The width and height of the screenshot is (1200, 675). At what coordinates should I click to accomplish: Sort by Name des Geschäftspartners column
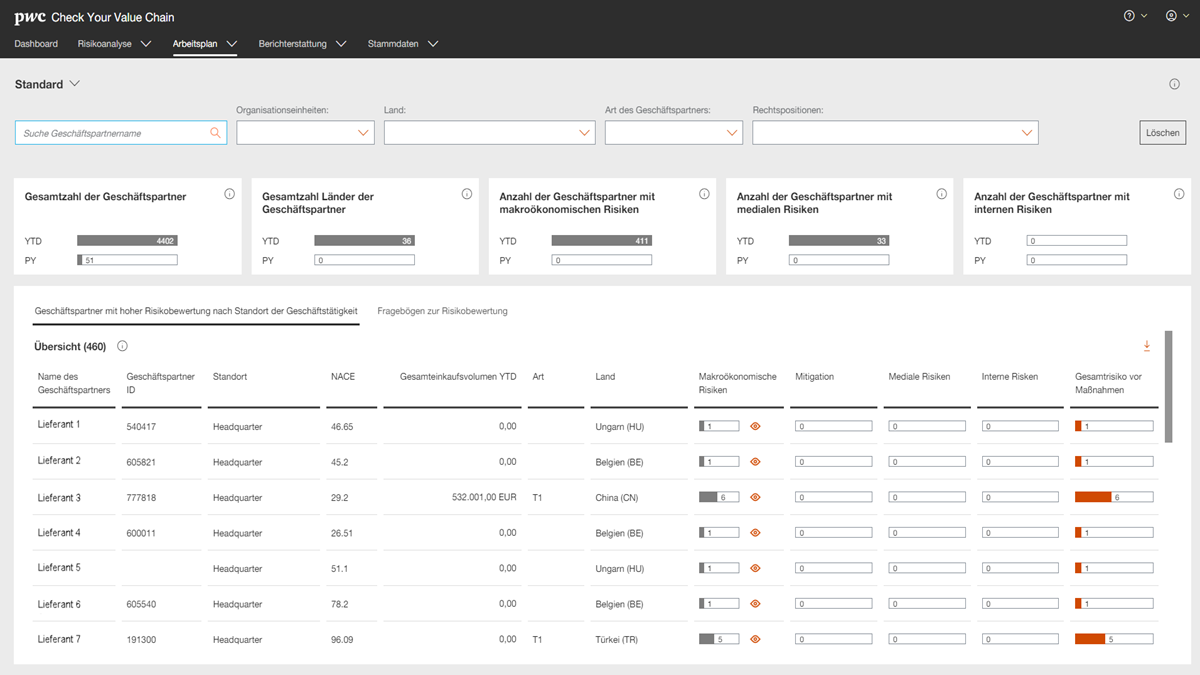[x=74, y=383]
